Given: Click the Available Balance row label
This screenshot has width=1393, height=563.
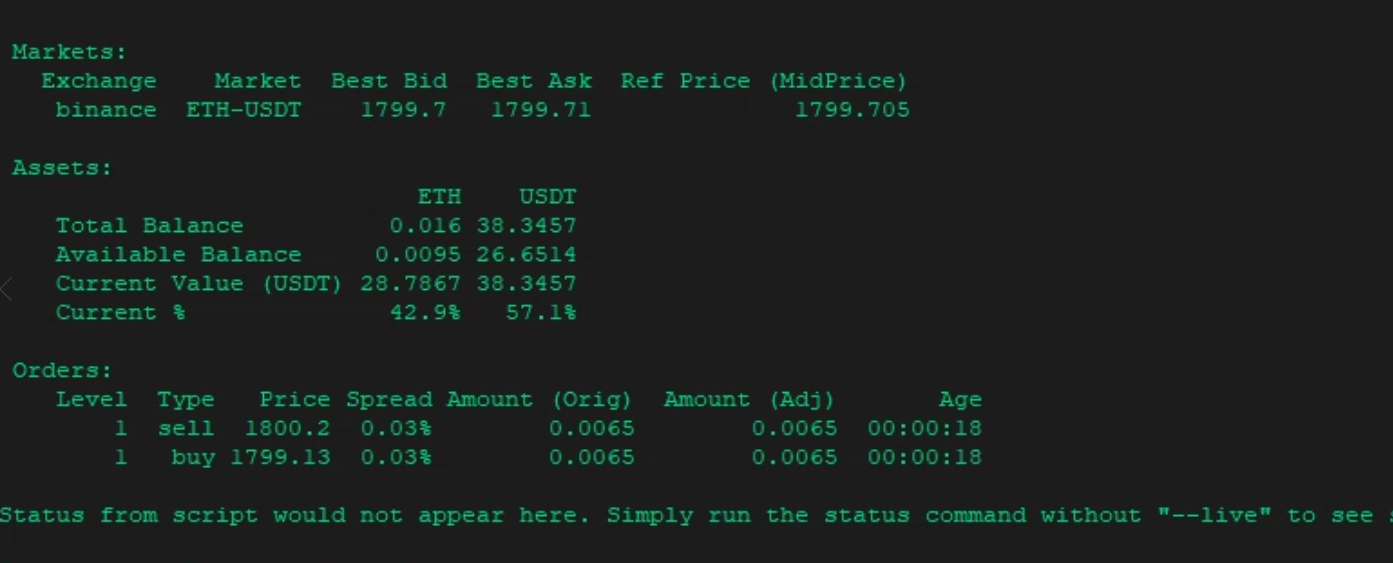Looking at the screenshot, I should pyautogui.click(x=178, y=255).
